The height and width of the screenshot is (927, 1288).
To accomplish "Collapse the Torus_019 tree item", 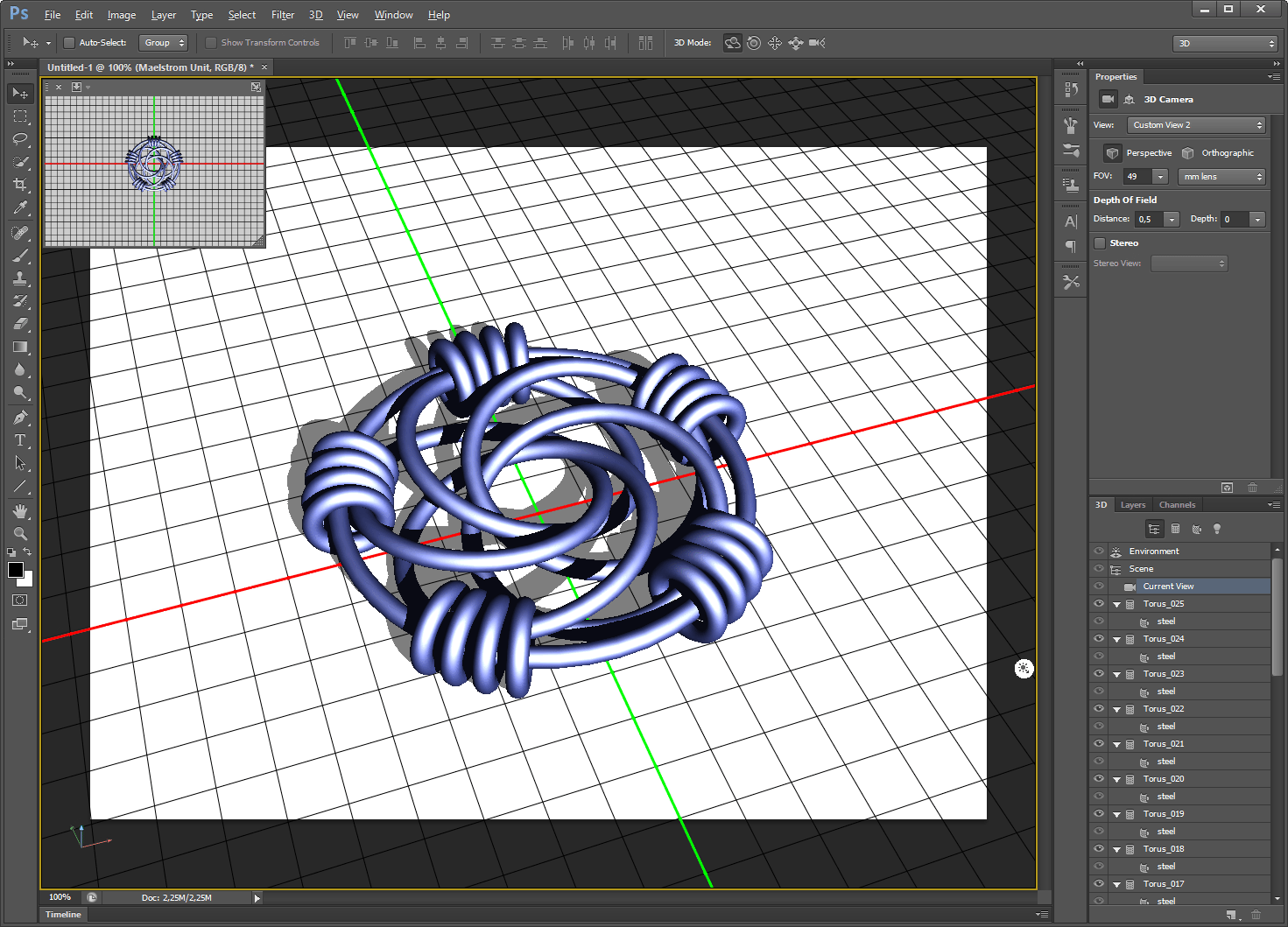I will (1116, 815).
